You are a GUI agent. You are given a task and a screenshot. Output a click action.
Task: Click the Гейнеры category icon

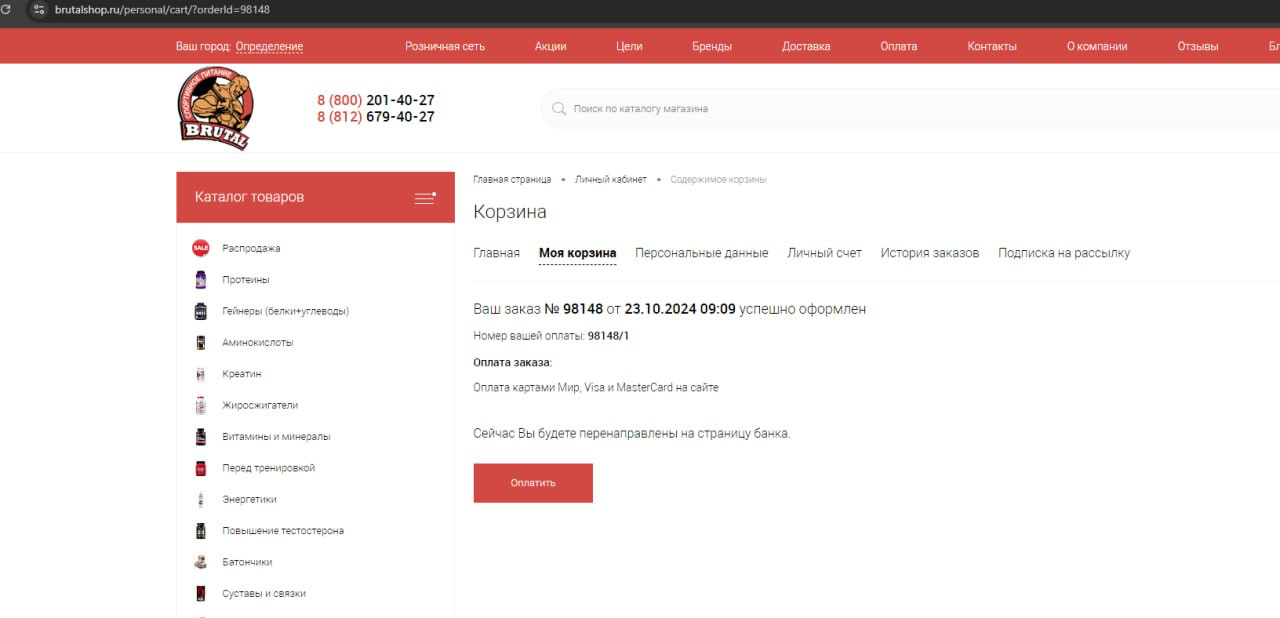[201, 311]
